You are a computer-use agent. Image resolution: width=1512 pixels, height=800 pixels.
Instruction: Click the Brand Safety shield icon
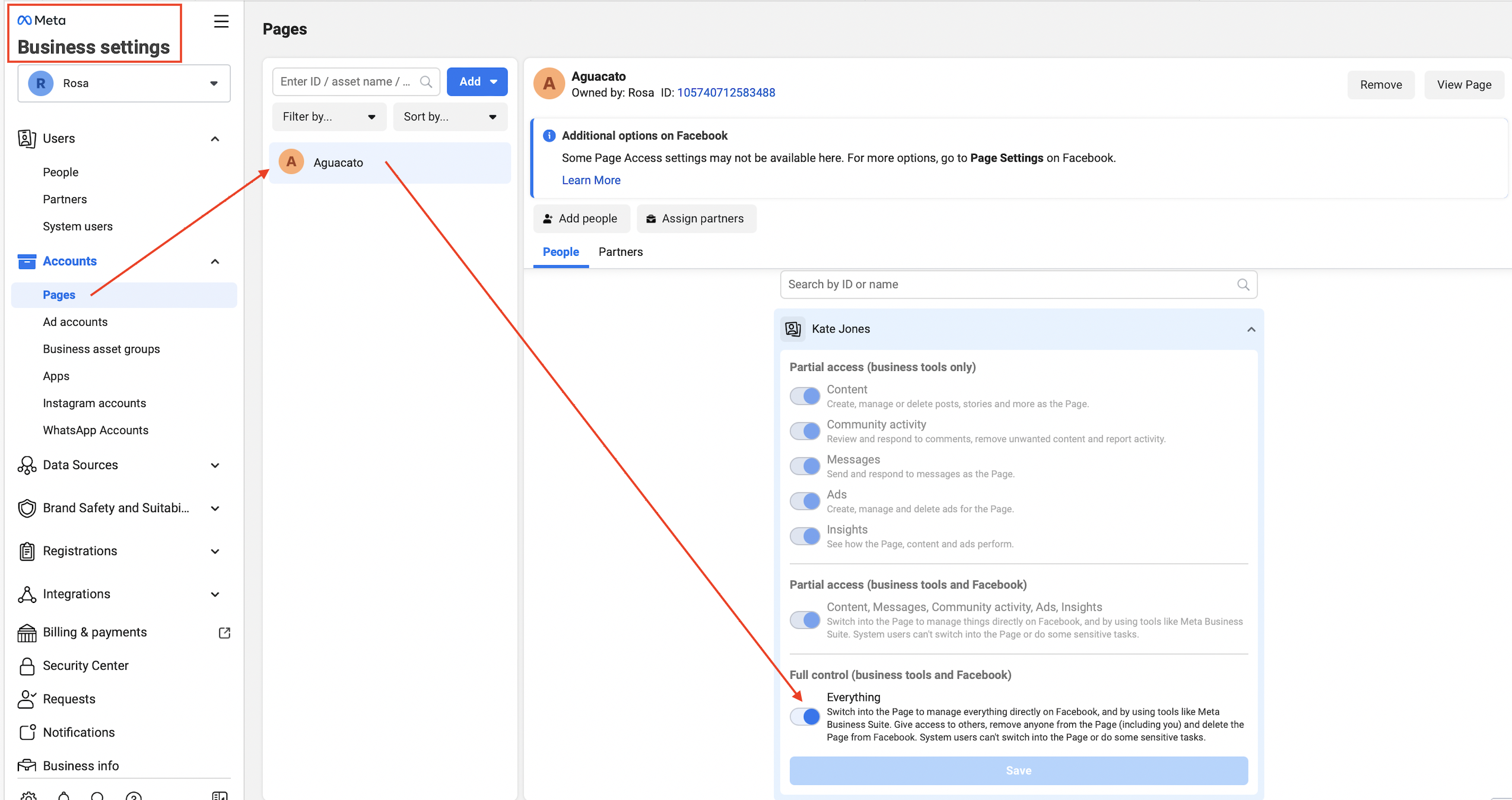tap(27, 508)
